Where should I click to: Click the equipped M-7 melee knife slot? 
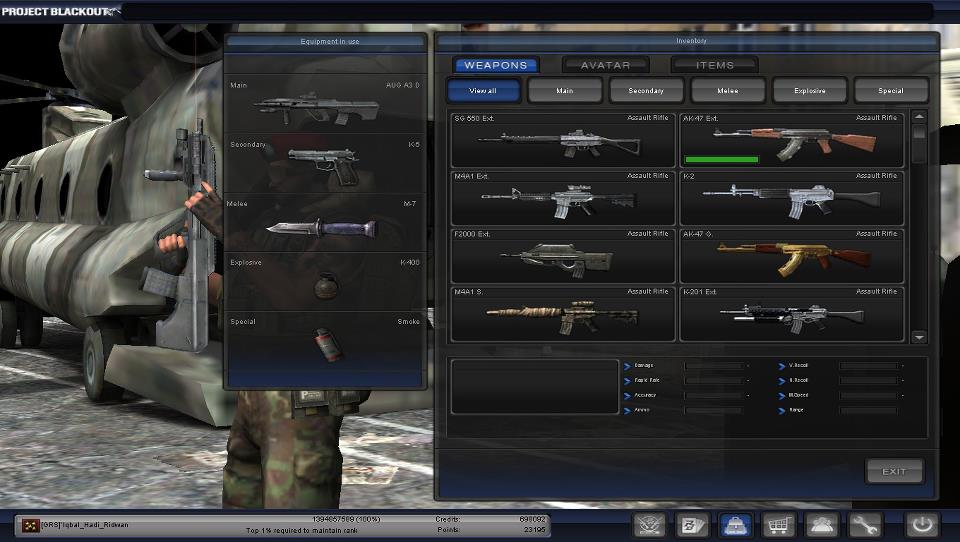pos(325,223)
